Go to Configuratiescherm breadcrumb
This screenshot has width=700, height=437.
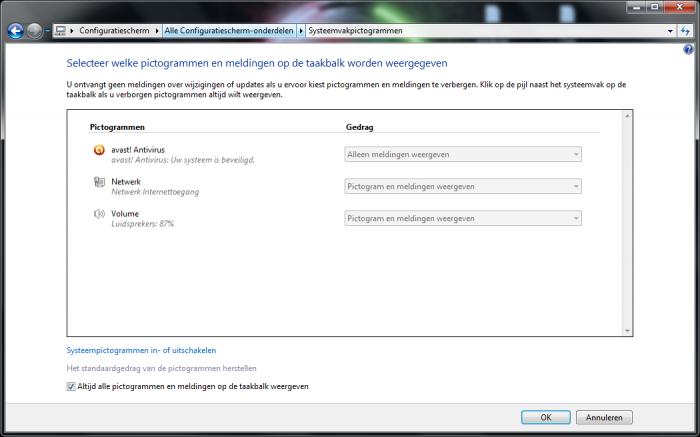pyautogui.click(x=114, y=31)
